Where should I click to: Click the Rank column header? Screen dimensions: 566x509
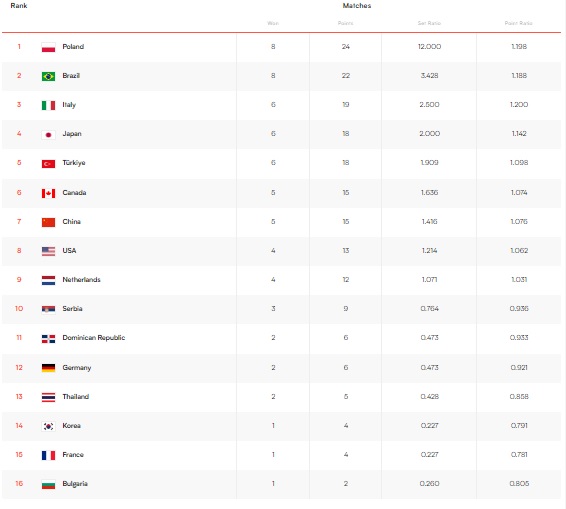19,5
